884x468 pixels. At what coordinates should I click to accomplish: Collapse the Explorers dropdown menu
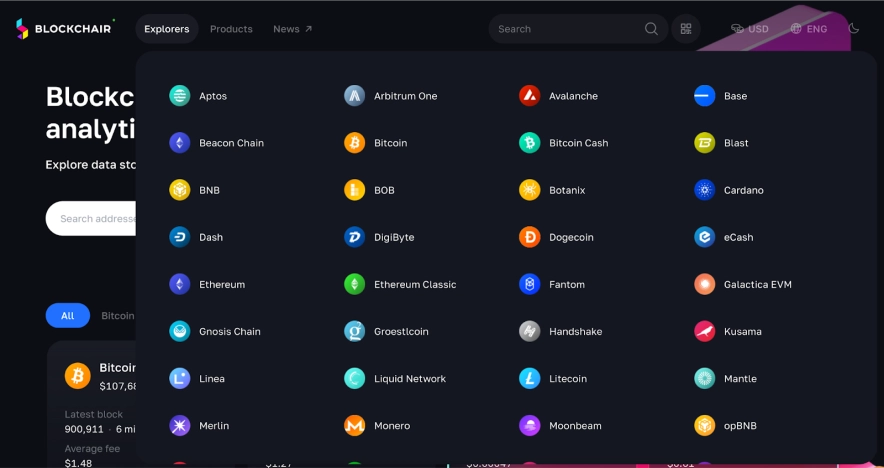pos(166,29)
